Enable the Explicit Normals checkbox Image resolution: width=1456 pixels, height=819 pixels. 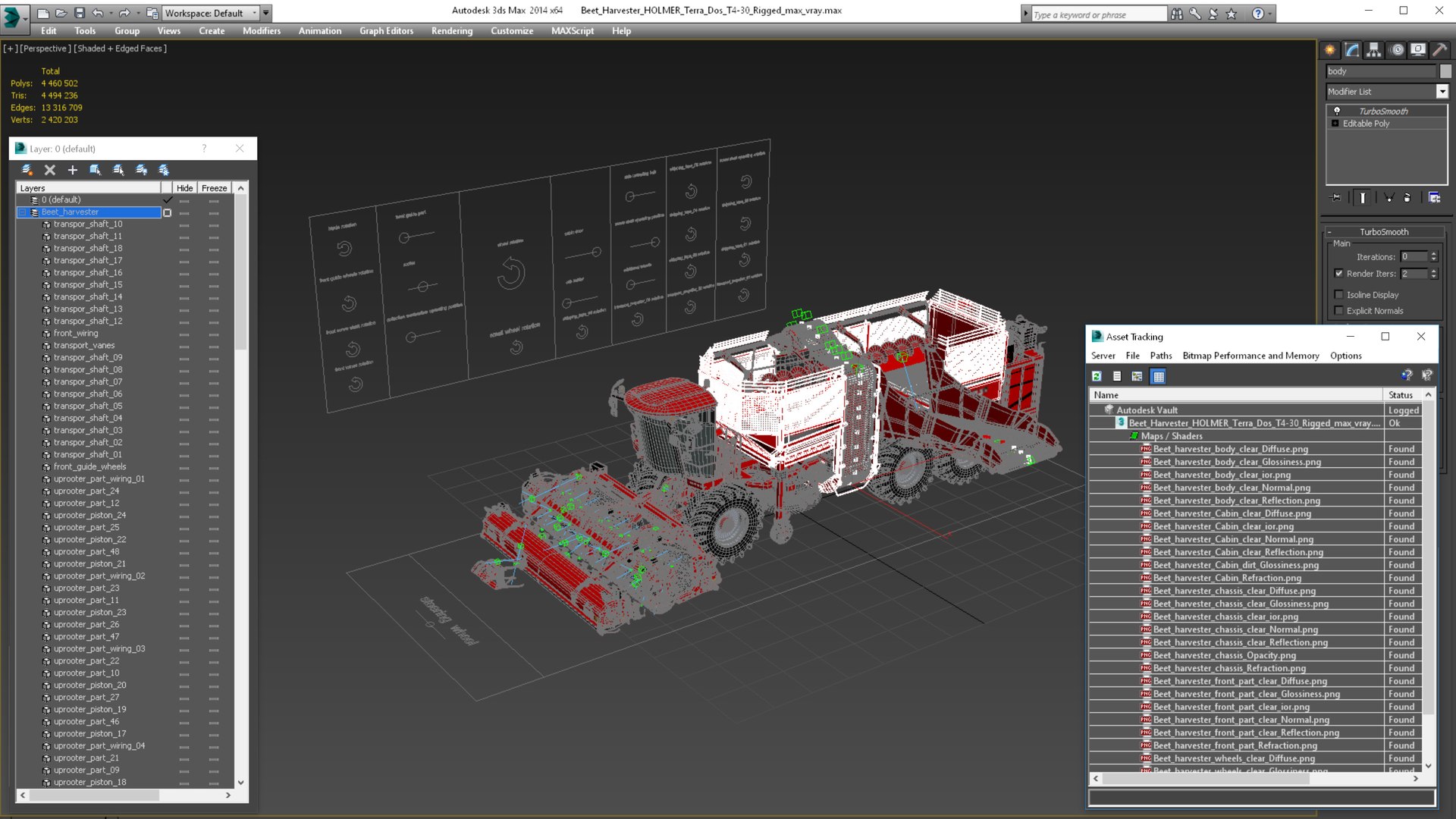coord(1338,311)
